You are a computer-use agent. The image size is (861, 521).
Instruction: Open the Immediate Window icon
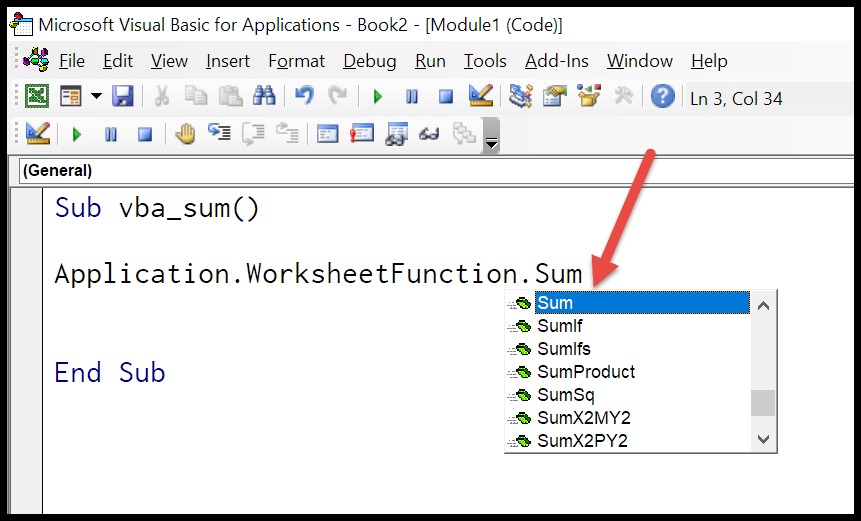[362, 134]
